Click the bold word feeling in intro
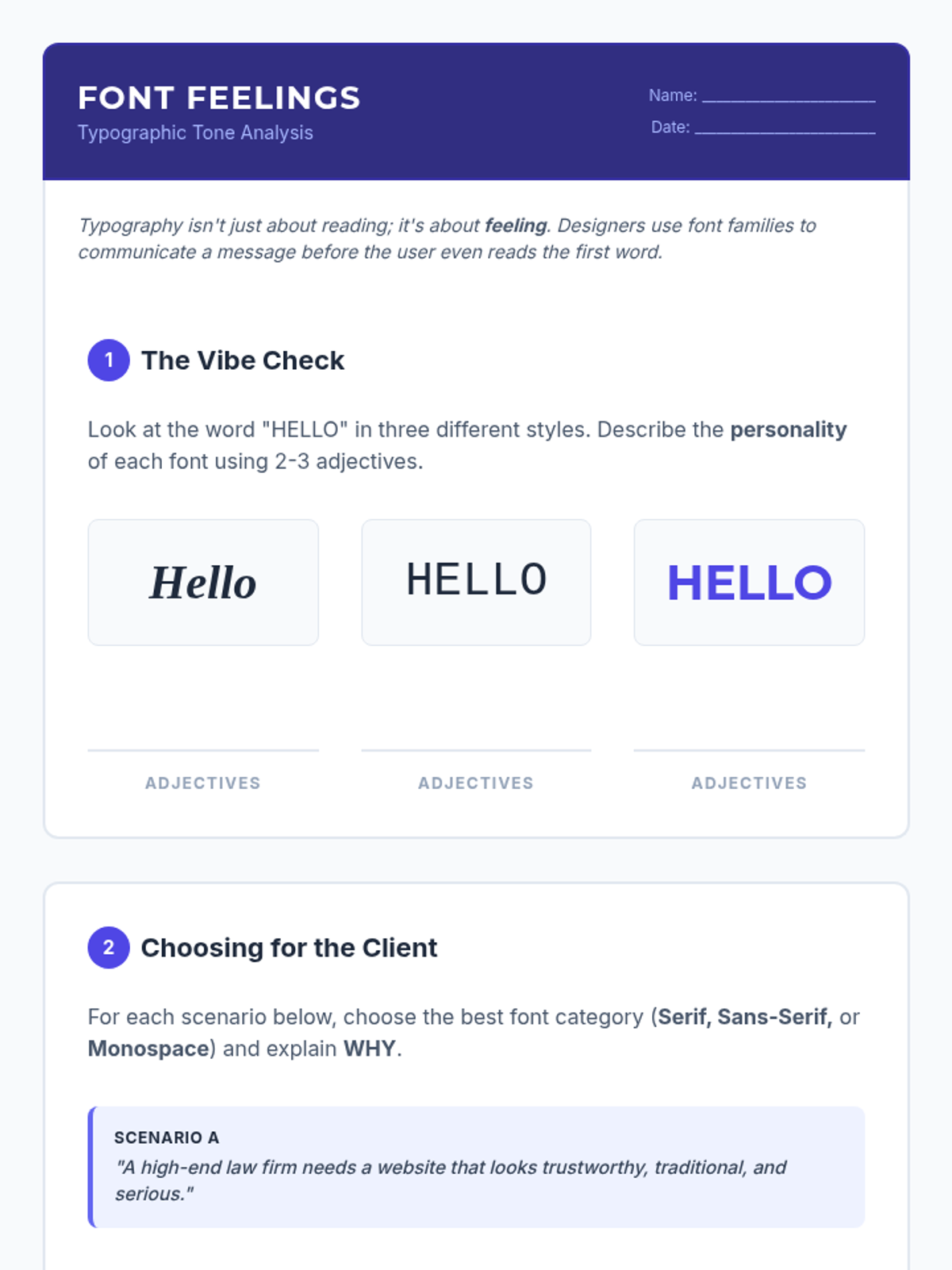The image size is (952, 1270). (x=516, y=225)
